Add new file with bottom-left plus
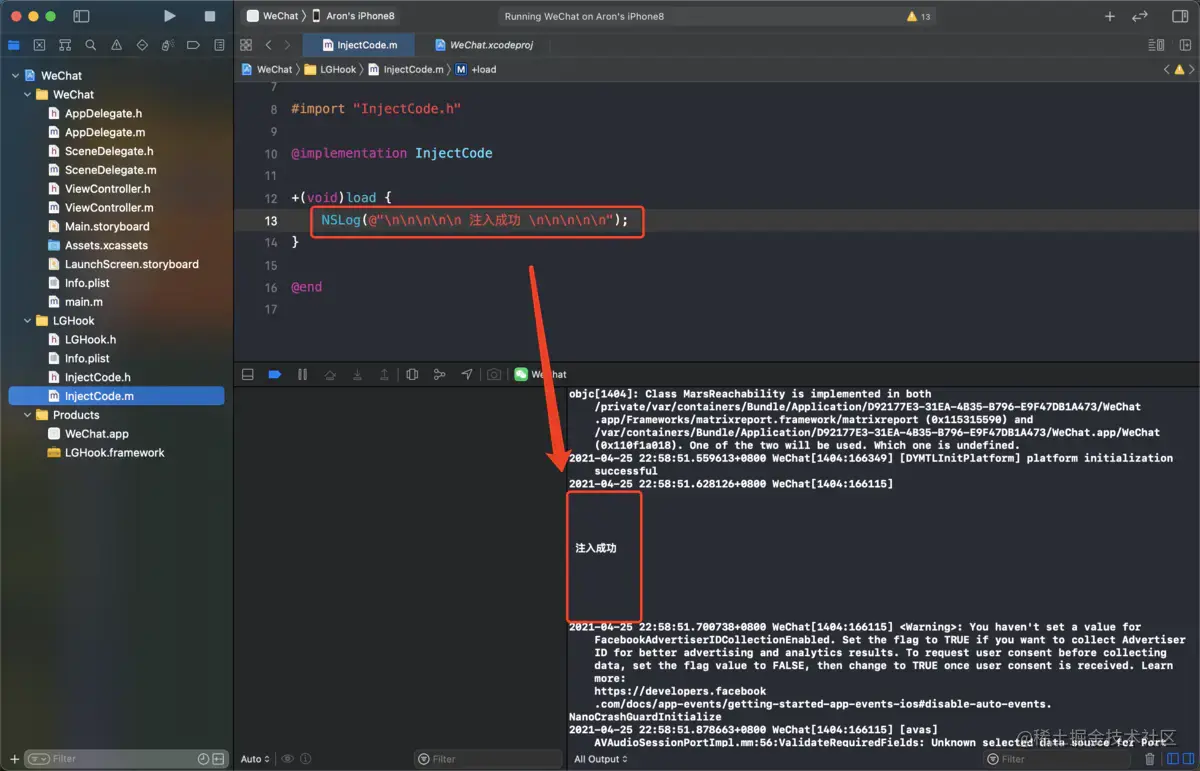1200x771 pixels. click(13, 759)
